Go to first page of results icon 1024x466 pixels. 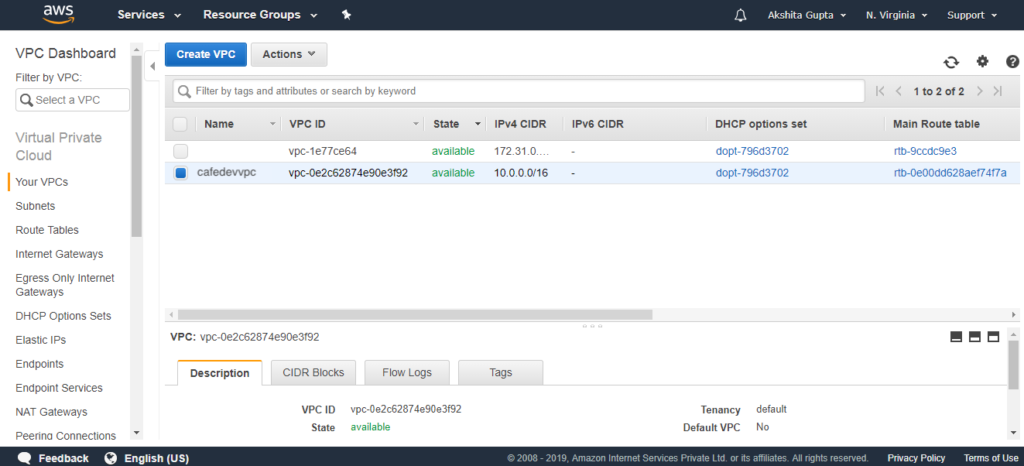click(880, 91)
